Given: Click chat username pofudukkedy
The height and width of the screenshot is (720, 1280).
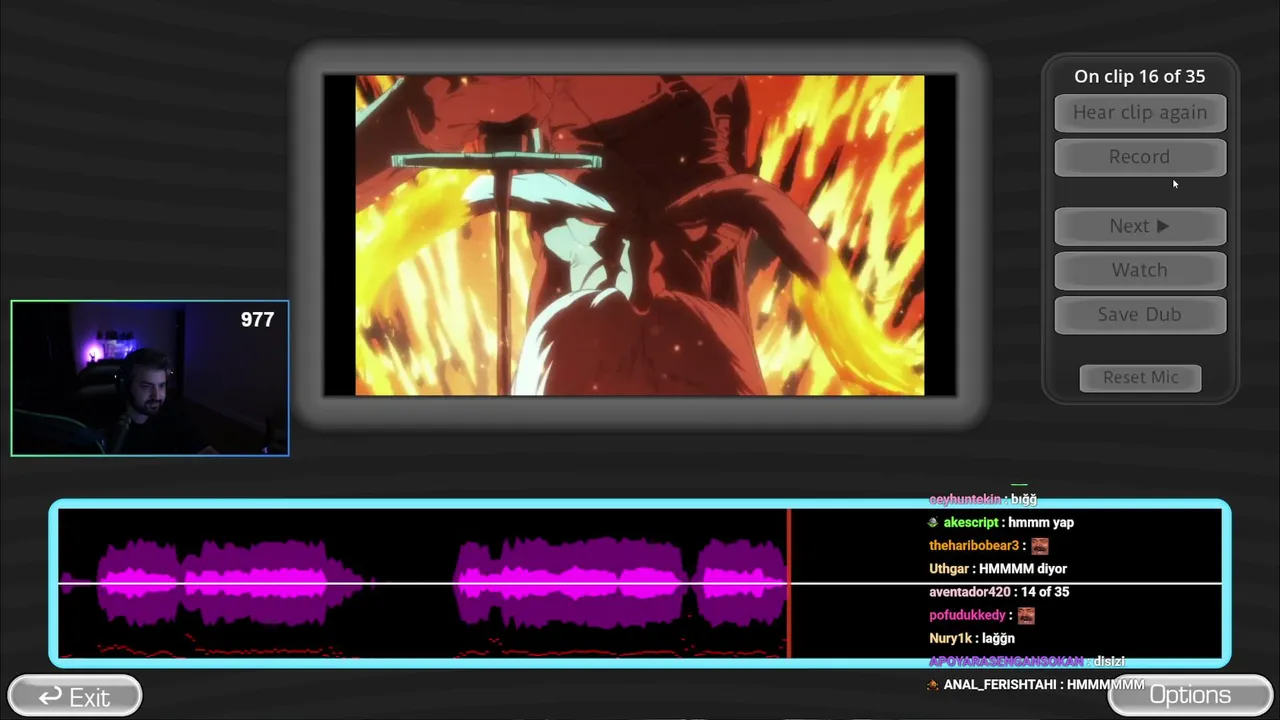Looking at the screenshot, I should coord(966,615).
